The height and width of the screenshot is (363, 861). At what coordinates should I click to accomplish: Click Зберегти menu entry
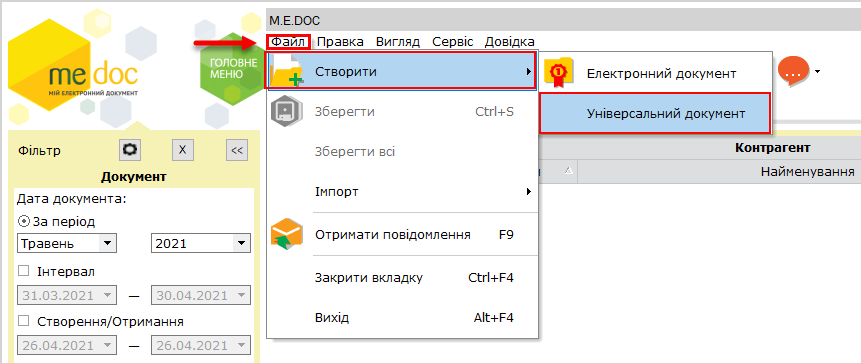point(401,112)
